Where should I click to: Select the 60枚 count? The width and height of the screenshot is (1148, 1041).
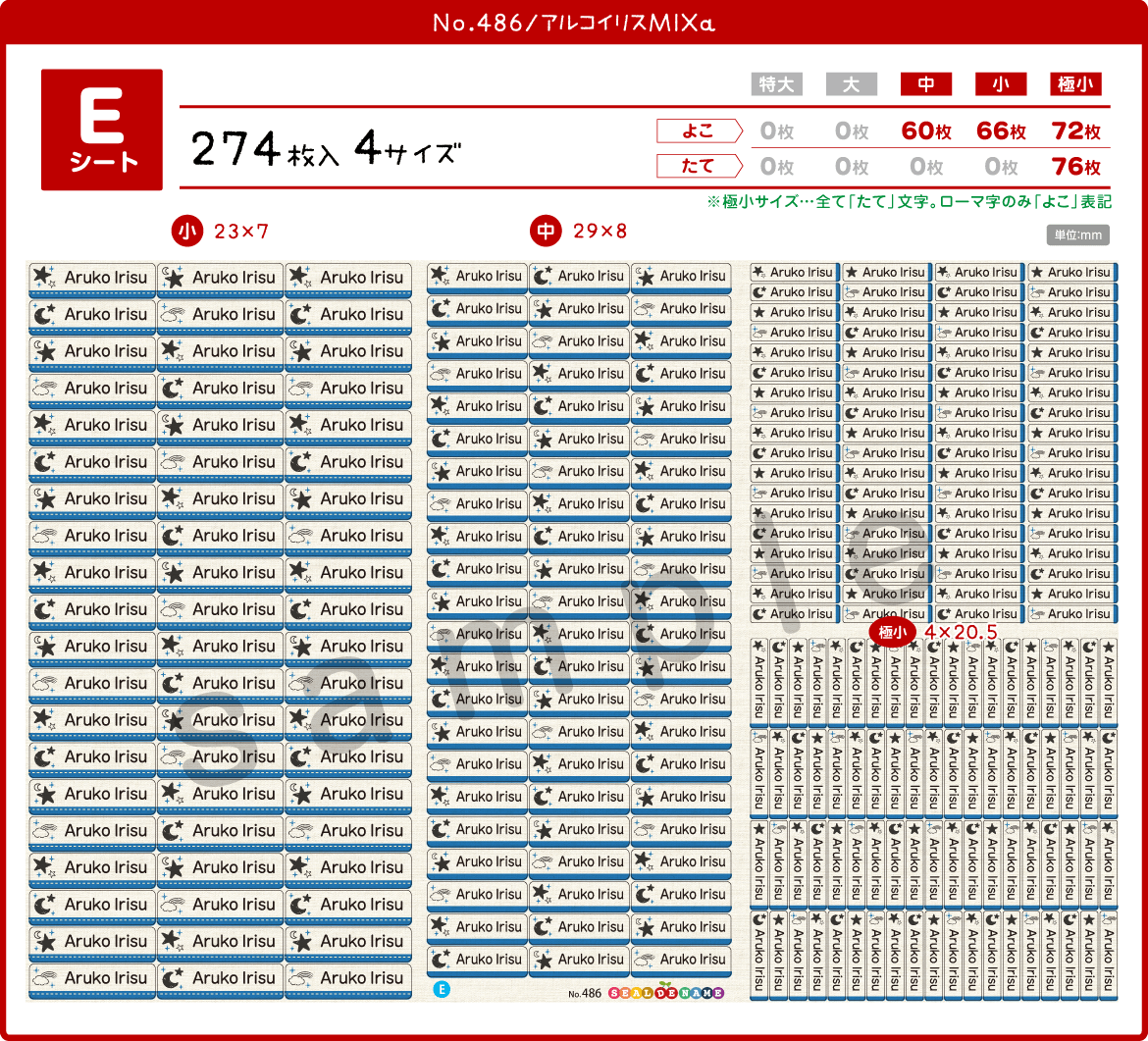click(926, 131)
